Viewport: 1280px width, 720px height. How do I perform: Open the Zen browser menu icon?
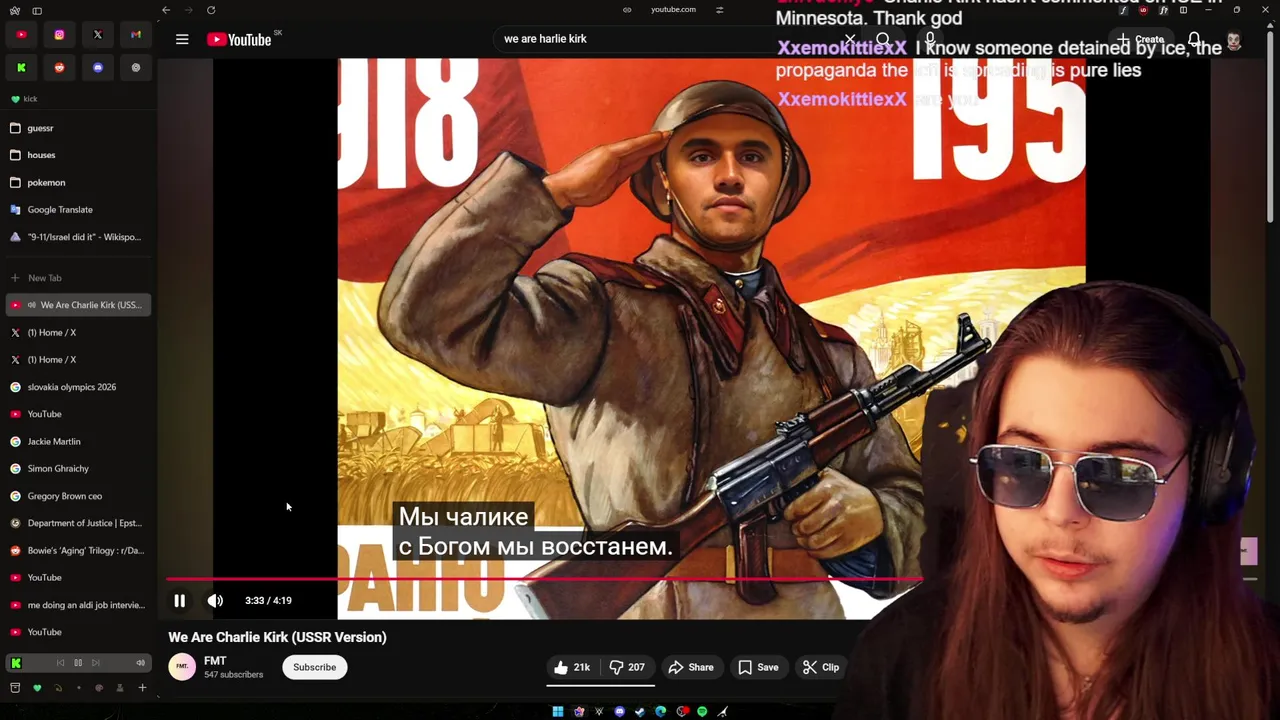[14, 10]
